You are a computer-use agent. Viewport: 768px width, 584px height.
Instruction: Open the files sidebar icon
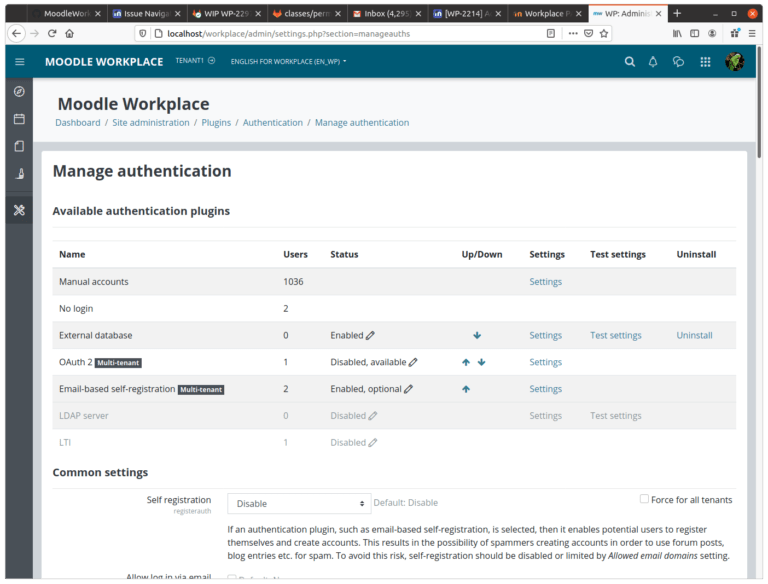tap(19, 146)
